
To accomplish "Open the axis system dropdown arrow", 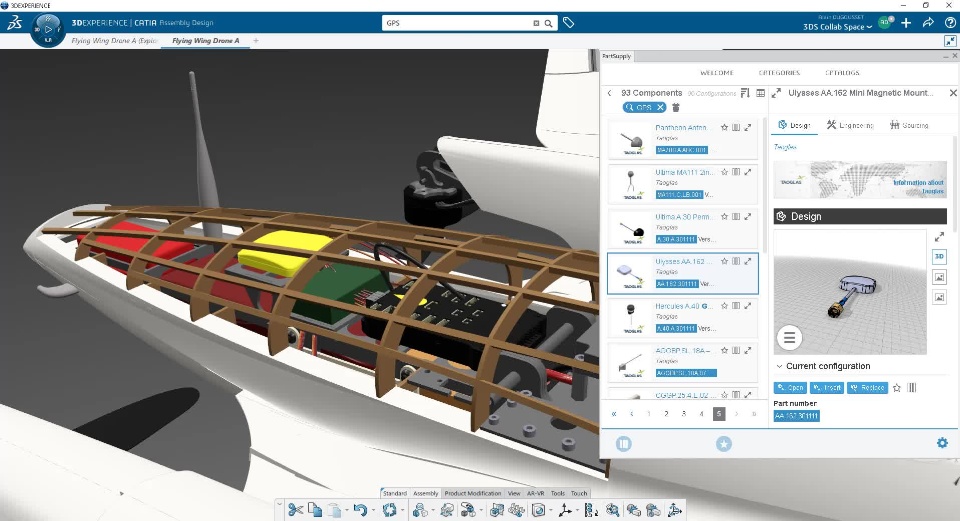I will (x=577, y=509).
